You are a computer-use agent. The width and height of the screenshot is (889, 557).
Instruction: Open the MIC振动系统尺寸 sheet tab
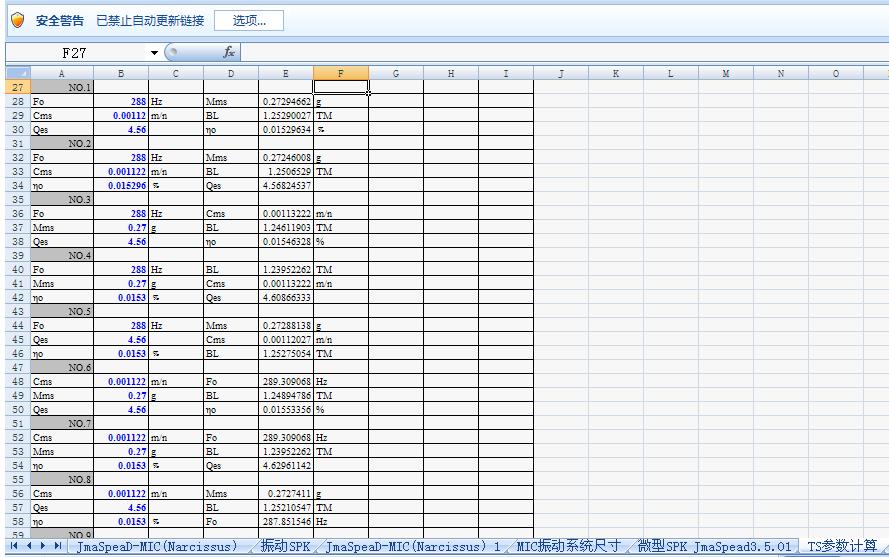[568, 546]
